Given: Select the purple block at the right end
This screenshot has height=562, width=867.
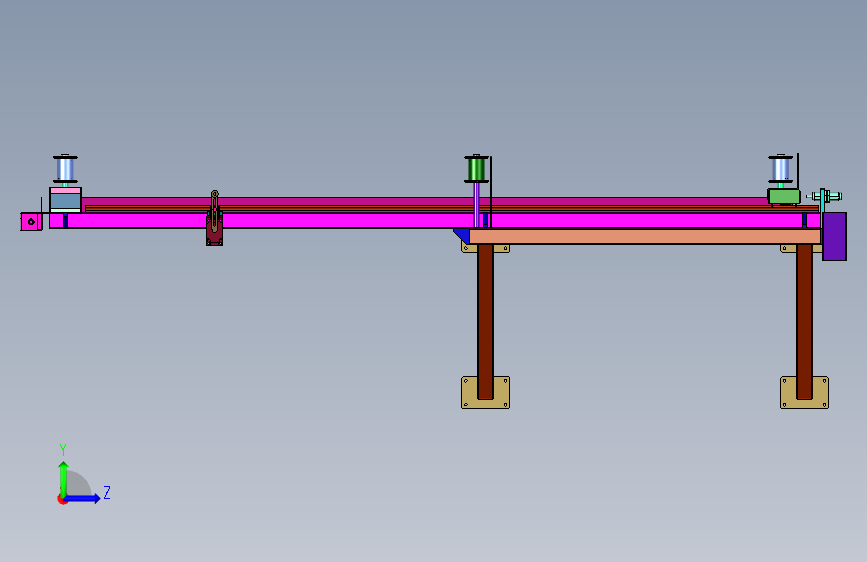Looking at the screenshot, I should point(834,236).
